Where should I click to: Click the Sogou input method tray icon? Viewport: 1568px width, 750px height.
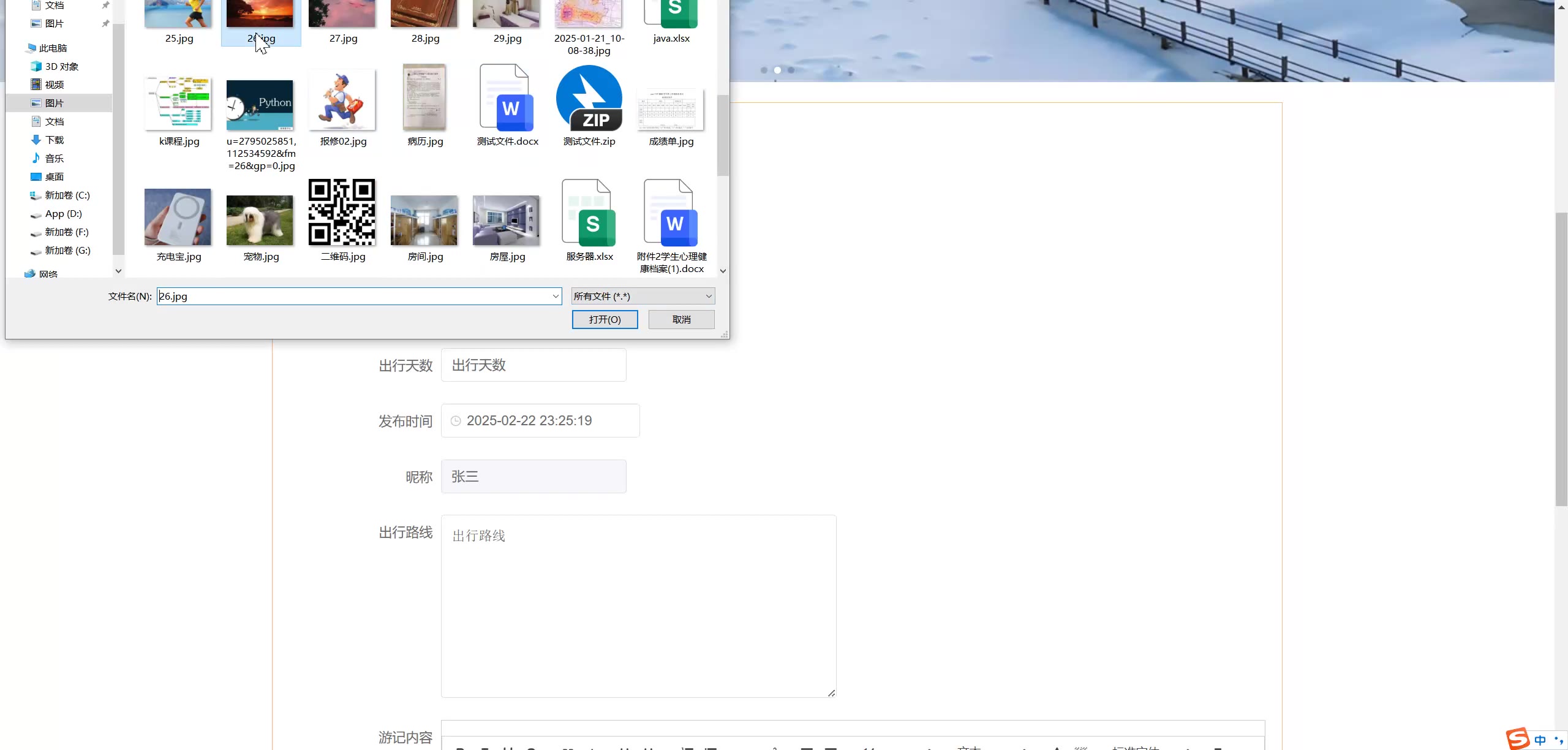(1517, 738)
